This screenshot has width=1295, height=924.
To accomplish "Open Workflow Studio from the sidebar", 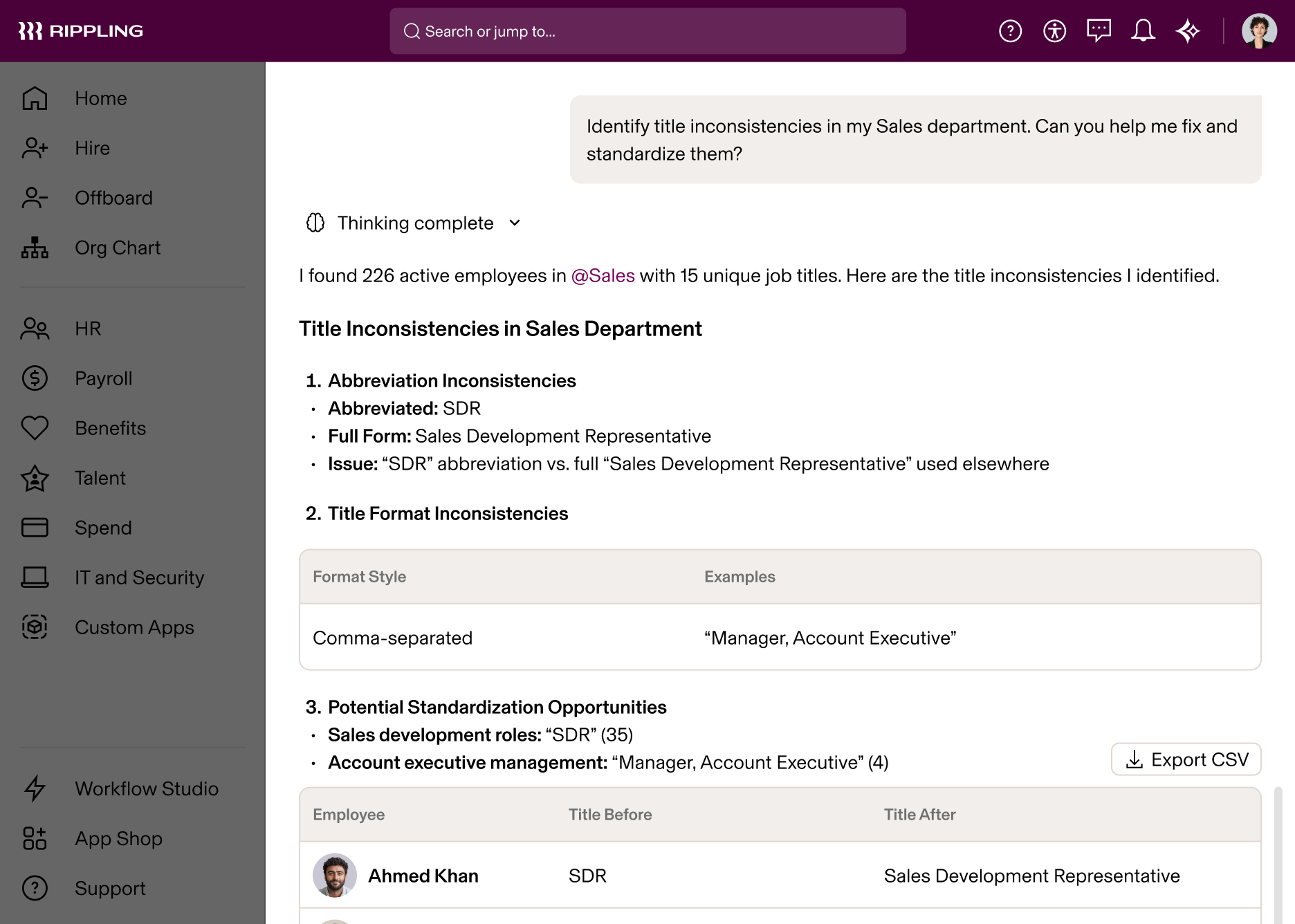I will pyautogui.click(x=146, y=788).
